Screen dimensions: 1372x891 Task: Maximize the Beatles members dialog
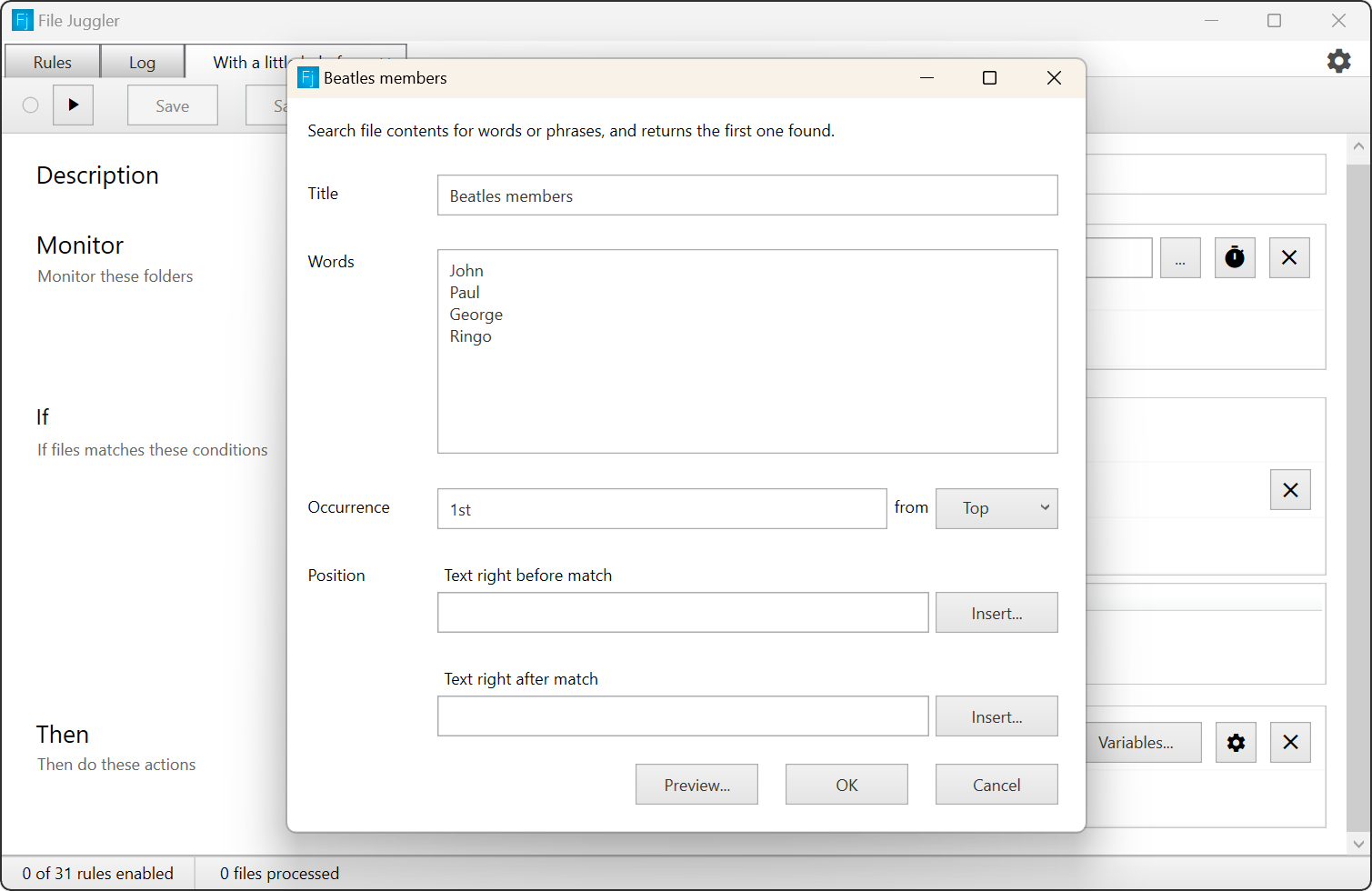[x=990, y=78]
